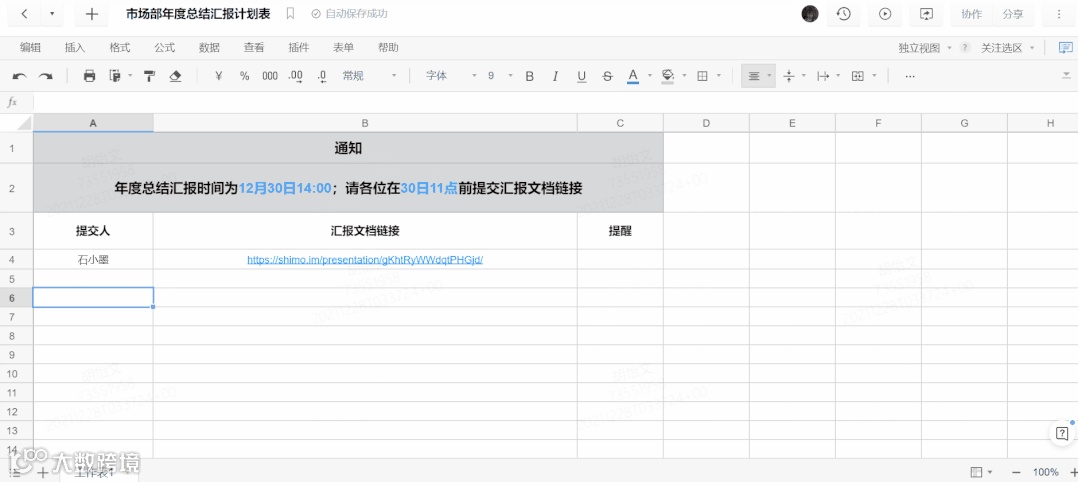The width and height of the screenshot is (1078, 482).
Task: Open the font size 9 dropdown
Action: pos(500,76)
